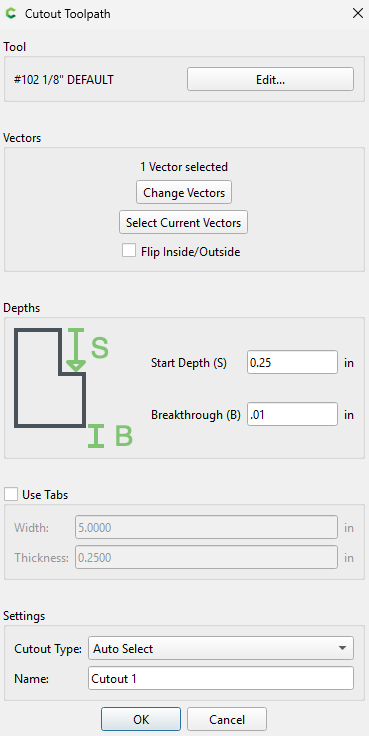Click the Cutout Type dropdown arrow

click(343, 649)
